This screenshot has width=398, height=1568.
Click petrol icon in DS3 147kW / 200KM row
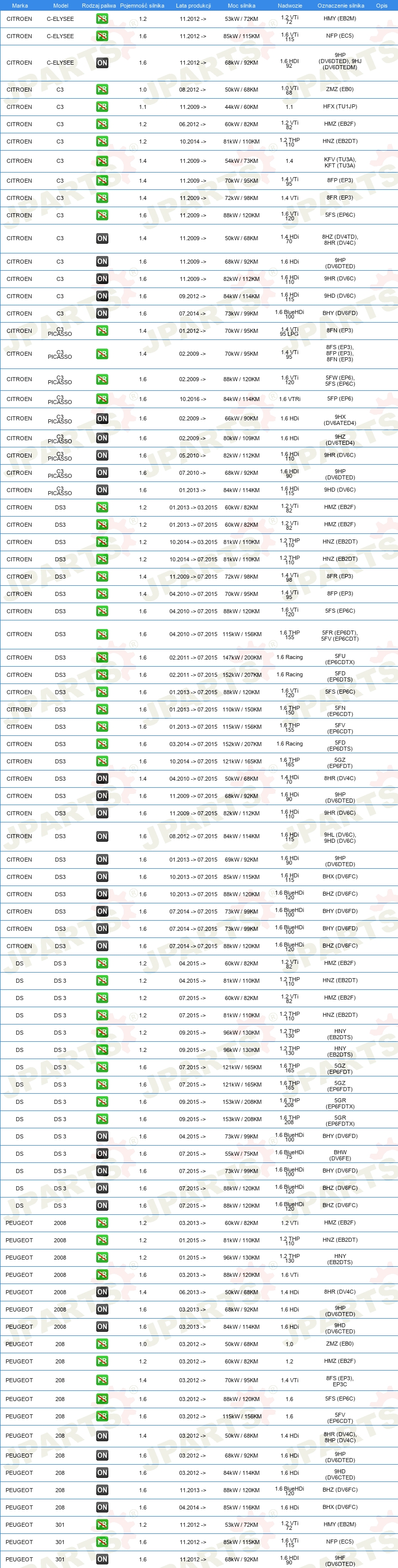tap(102, 658)
